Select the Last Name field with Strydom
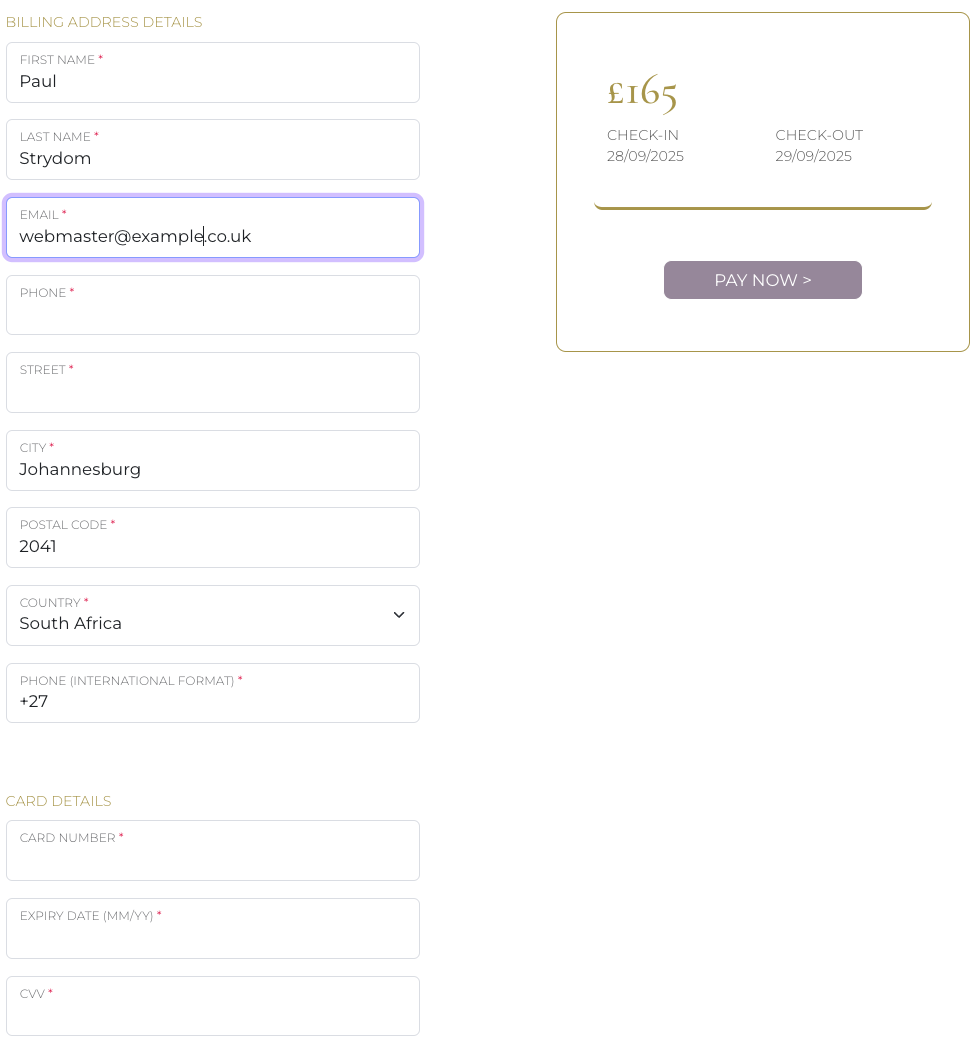979x1044 pixels. click(213, 150)
